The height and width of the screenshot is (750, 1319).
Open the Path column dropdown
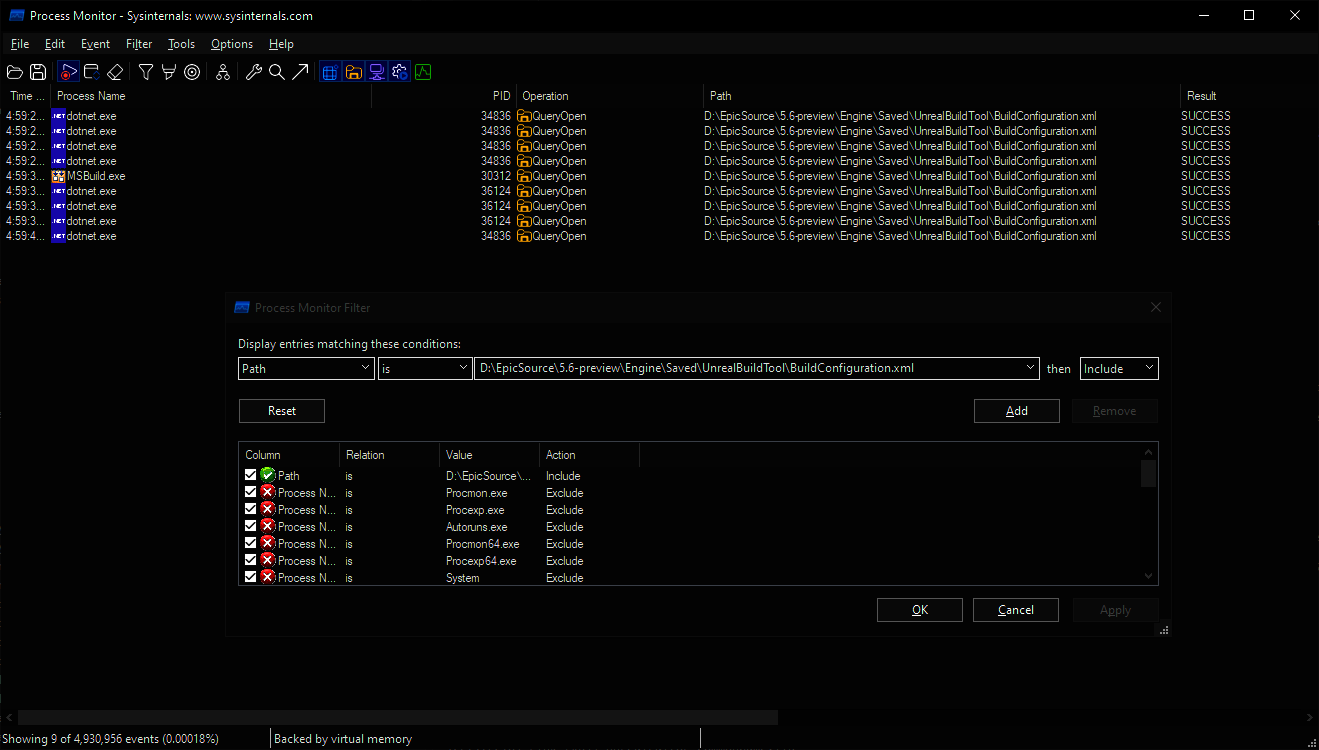pos(306,369)
